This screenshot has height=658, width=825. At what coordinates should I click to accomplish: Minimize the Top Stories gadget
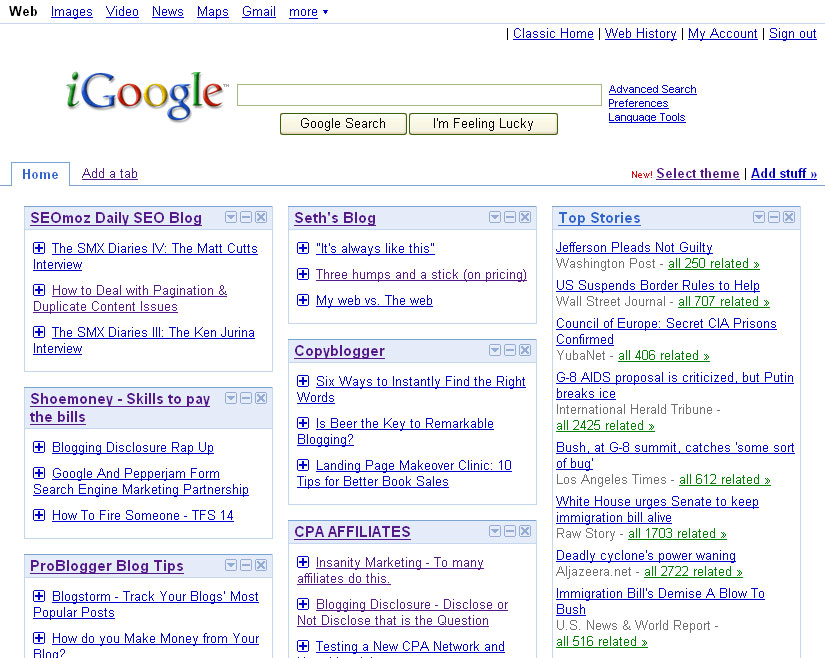click(x=774, y=217)
